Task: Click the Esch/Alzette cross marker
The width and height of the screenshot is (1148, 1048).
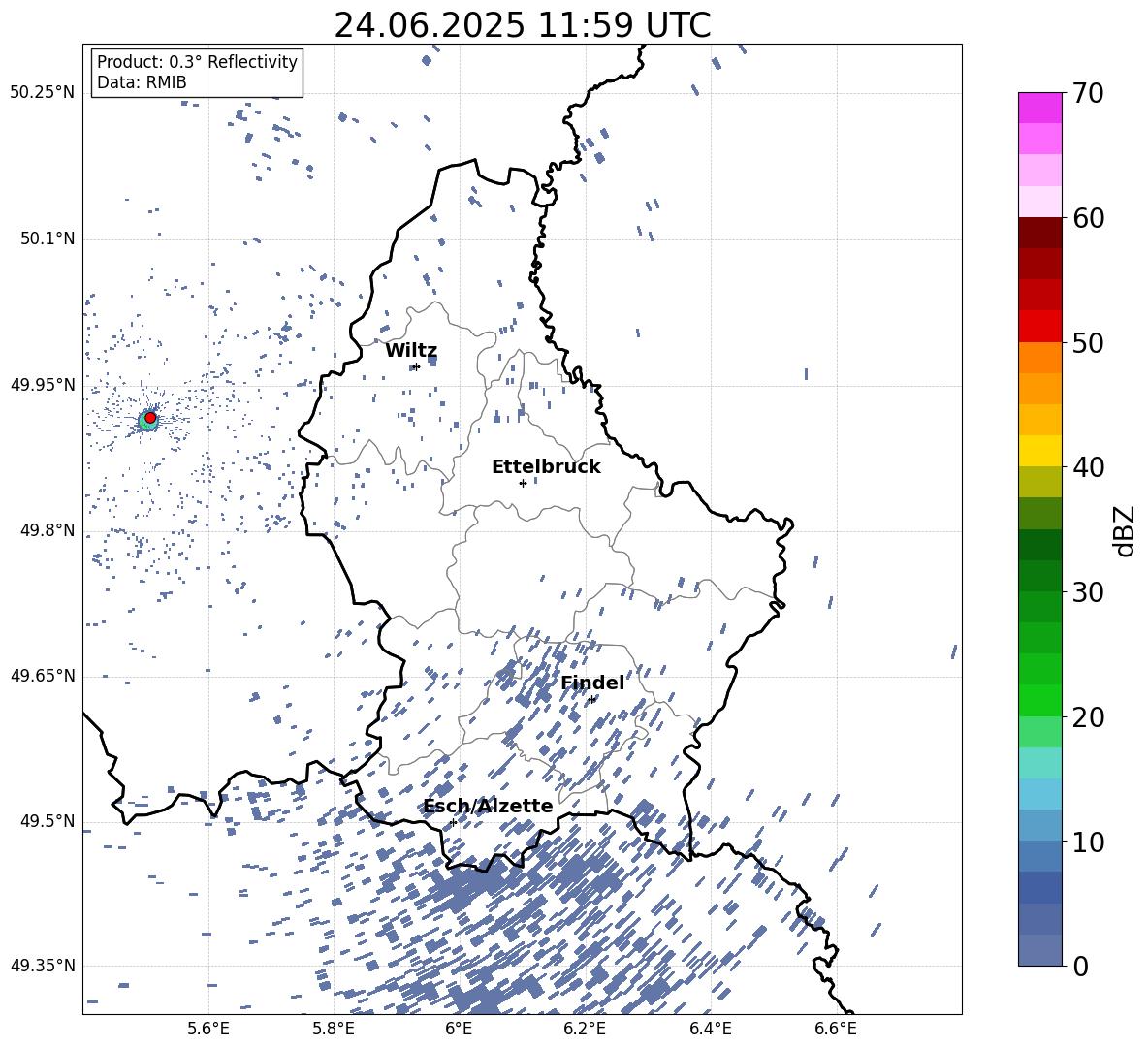Action: (453, 822)
